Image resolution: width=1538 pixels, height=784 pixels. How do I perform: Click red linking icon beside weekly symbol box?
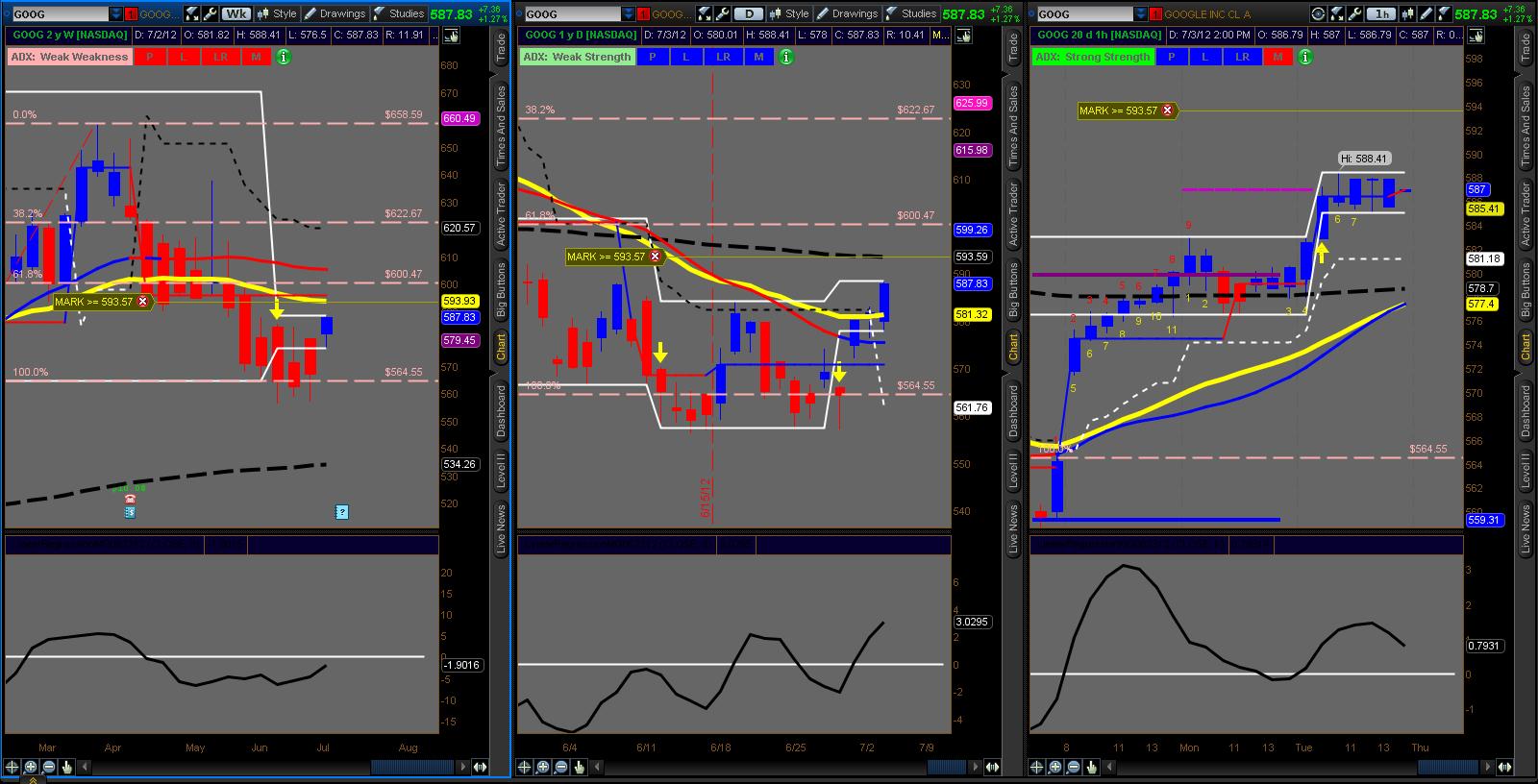(x=132, y=13)
